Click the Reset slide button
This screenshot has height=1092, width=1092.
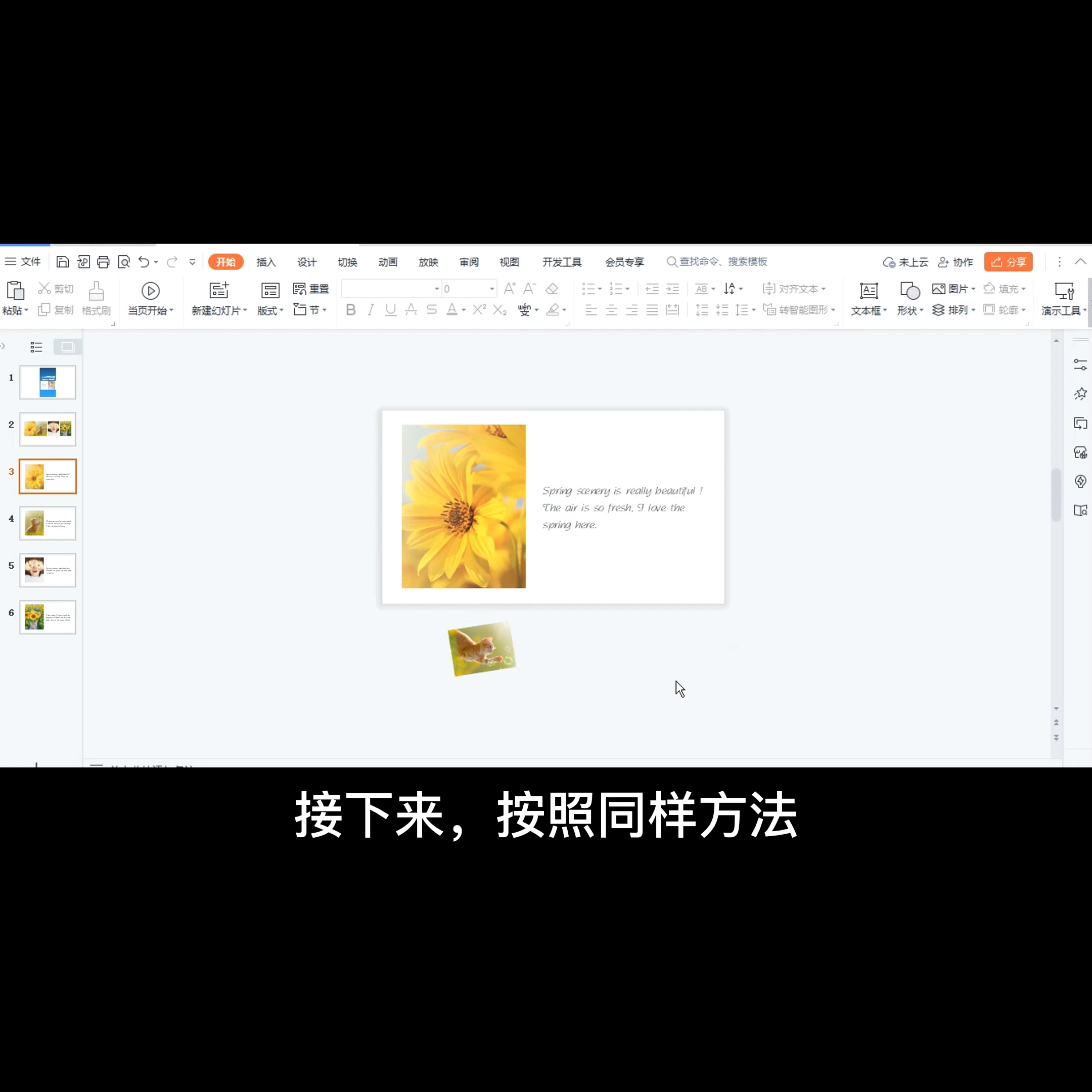[x=311, y=289]
